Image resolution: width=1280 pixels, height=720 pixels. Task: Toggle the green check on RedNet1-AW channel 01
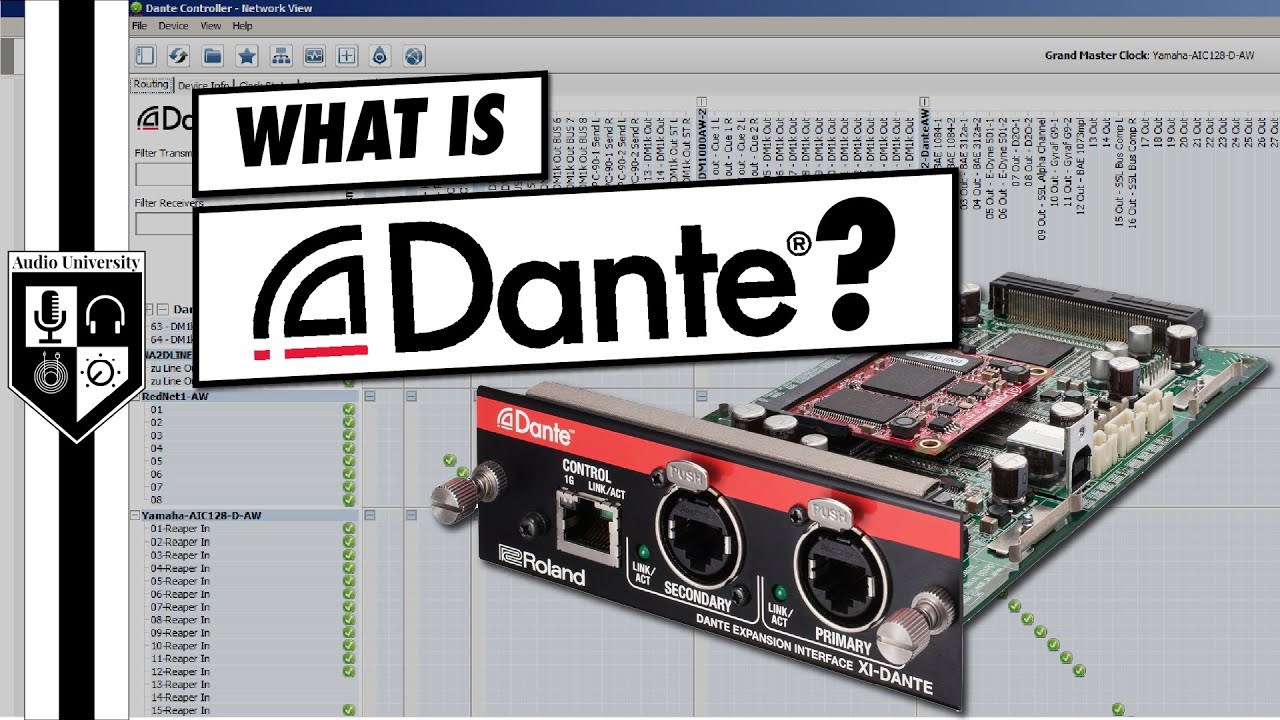coord(349,409)
